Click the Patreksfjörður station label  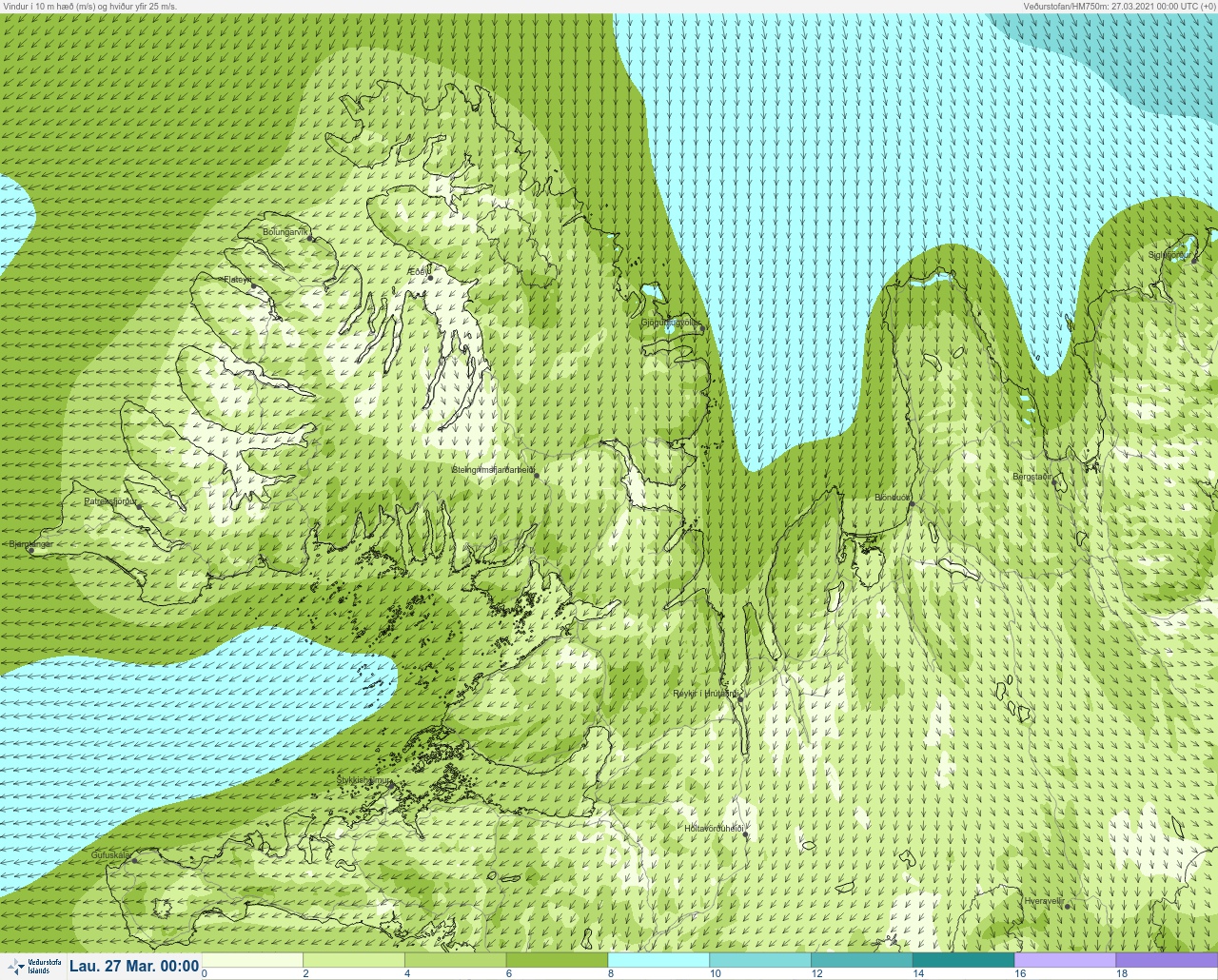pos(110,501)
